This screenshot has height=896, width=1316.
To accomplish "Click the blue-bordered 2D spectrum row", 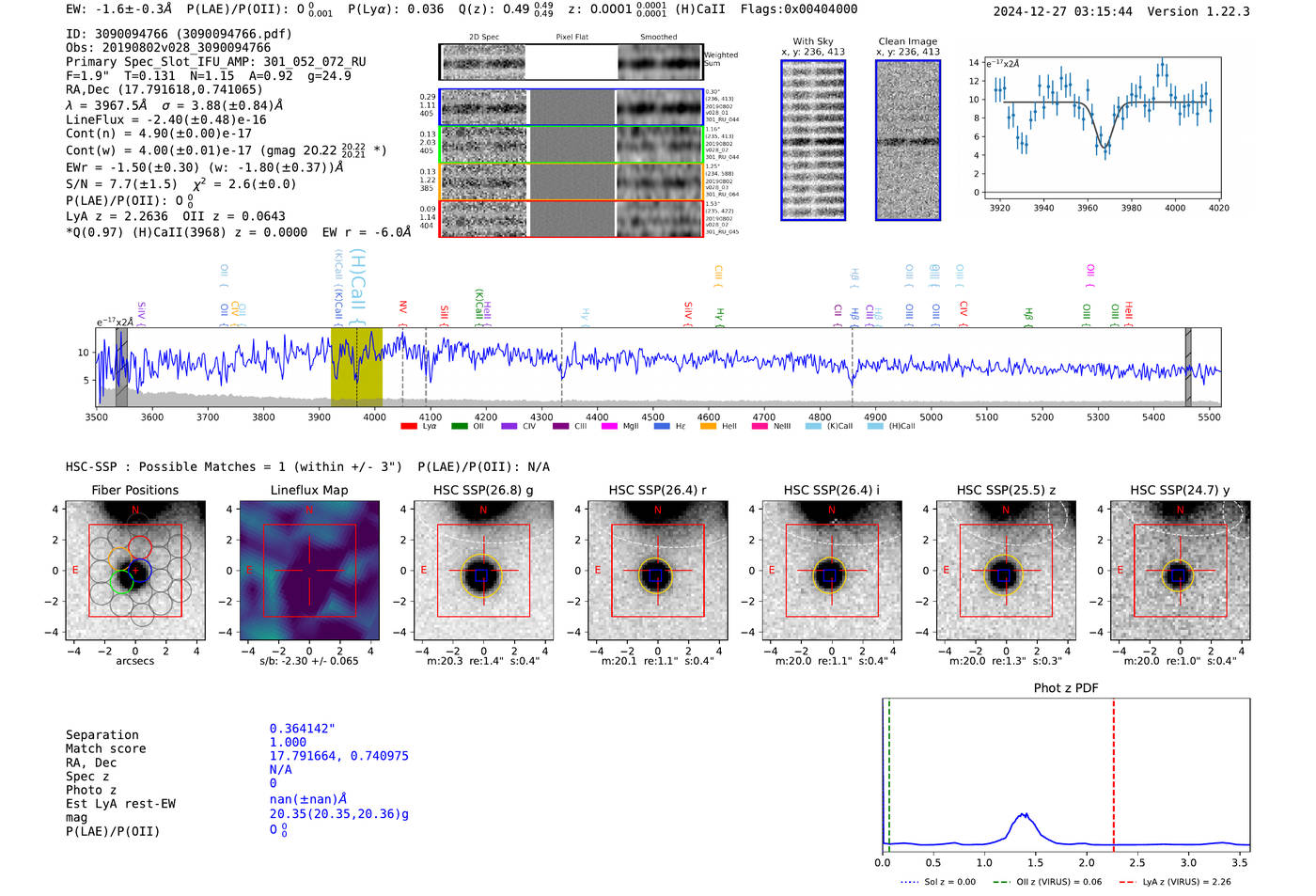I will (572, 107).
